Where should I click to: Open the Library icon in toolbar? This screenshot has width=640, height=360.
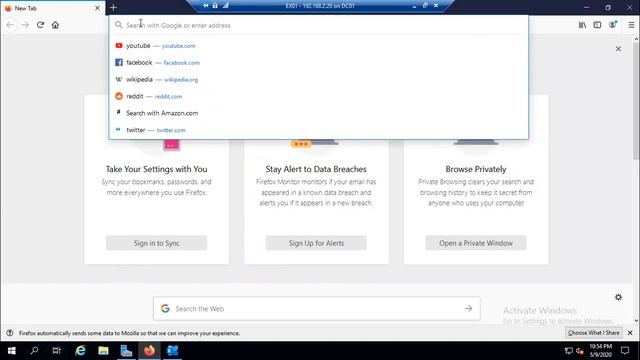(x=582, y=25)
